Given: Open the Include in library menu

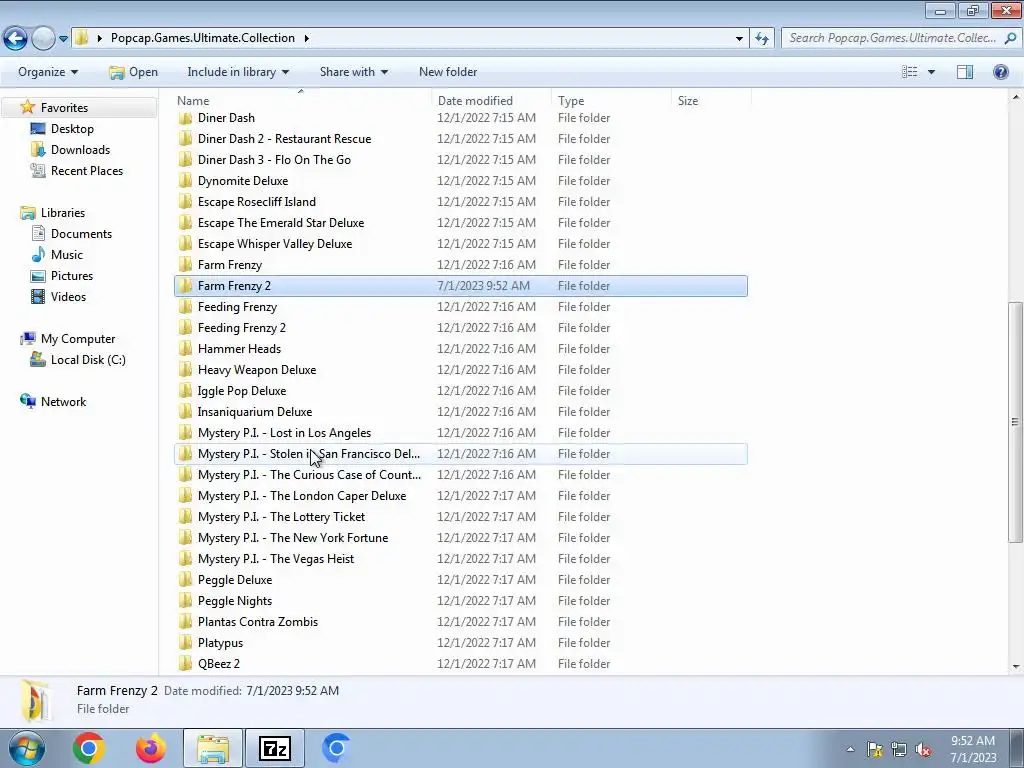Looking at the screenshot, I should pos(238,72).
